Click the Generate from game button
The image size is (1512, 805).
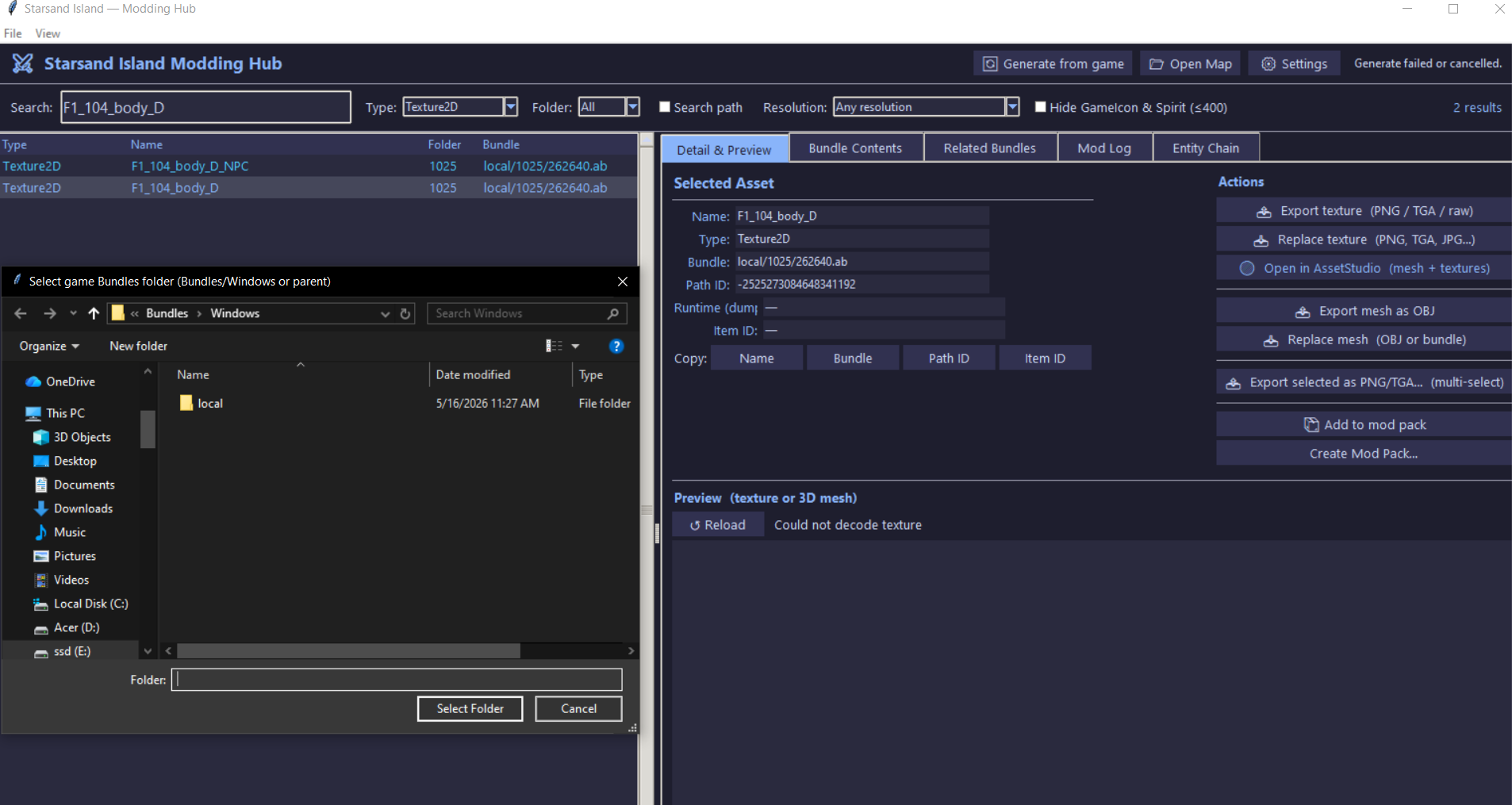coord(1053,64)
